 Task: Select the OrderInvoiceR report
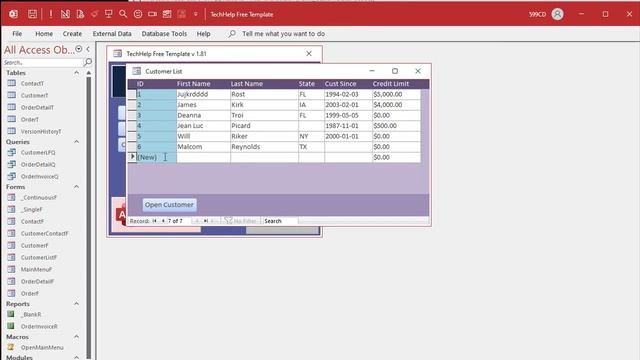(x=39, y=327)
